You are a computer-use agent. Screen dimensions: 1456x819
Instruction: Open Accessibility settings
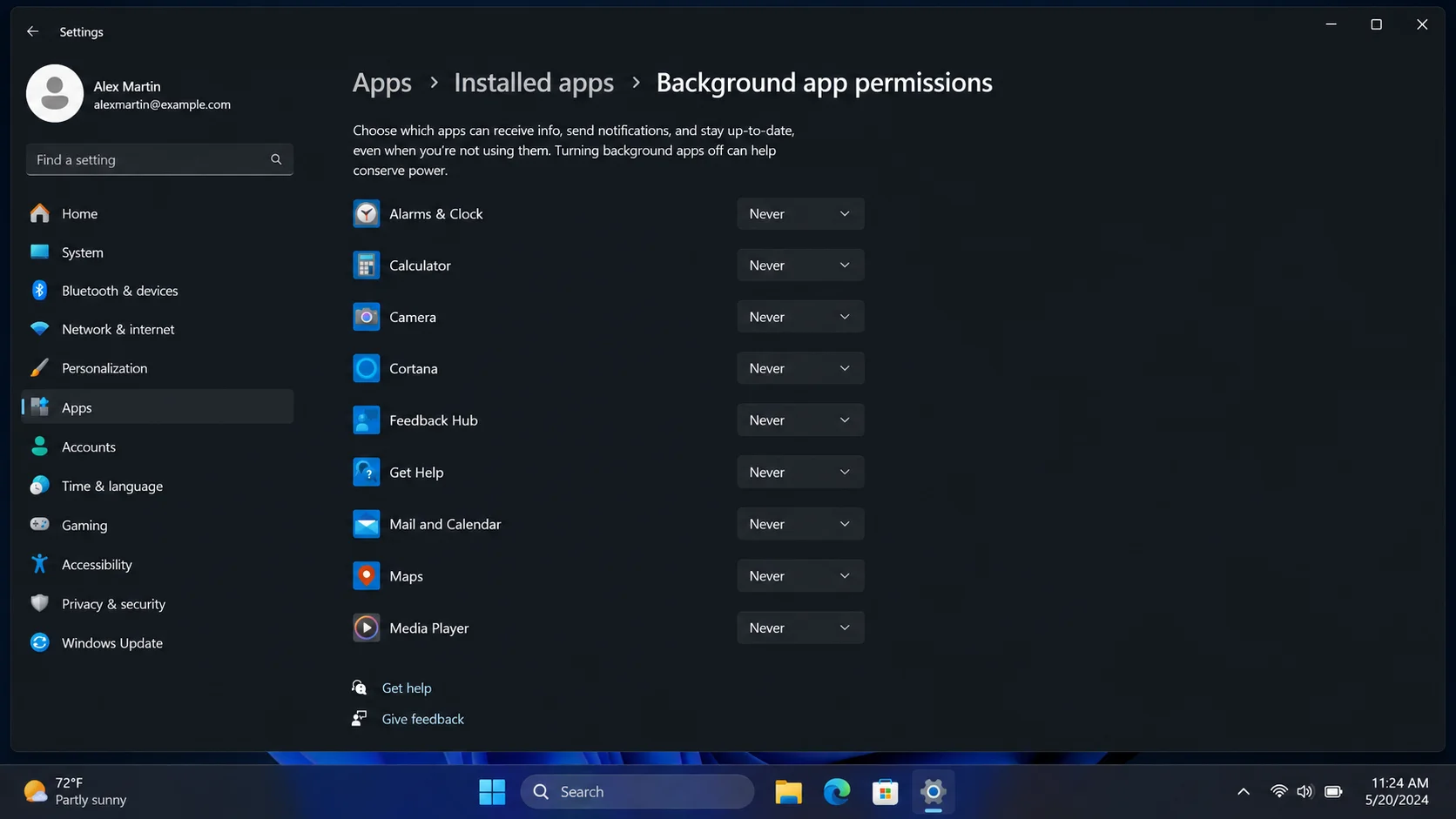click(x=158, y=564)
